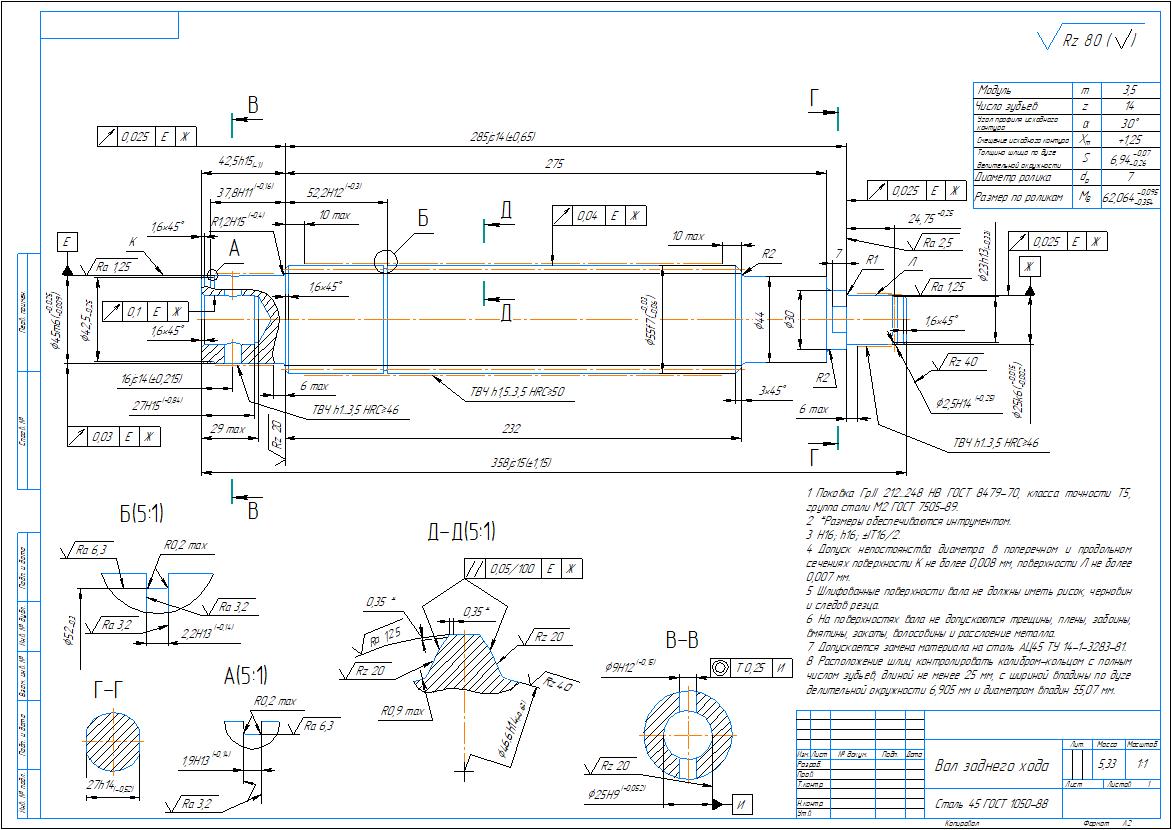Click the В-В hatched ring section
The width and height of the screenshot is (1172, 830).
688,733
